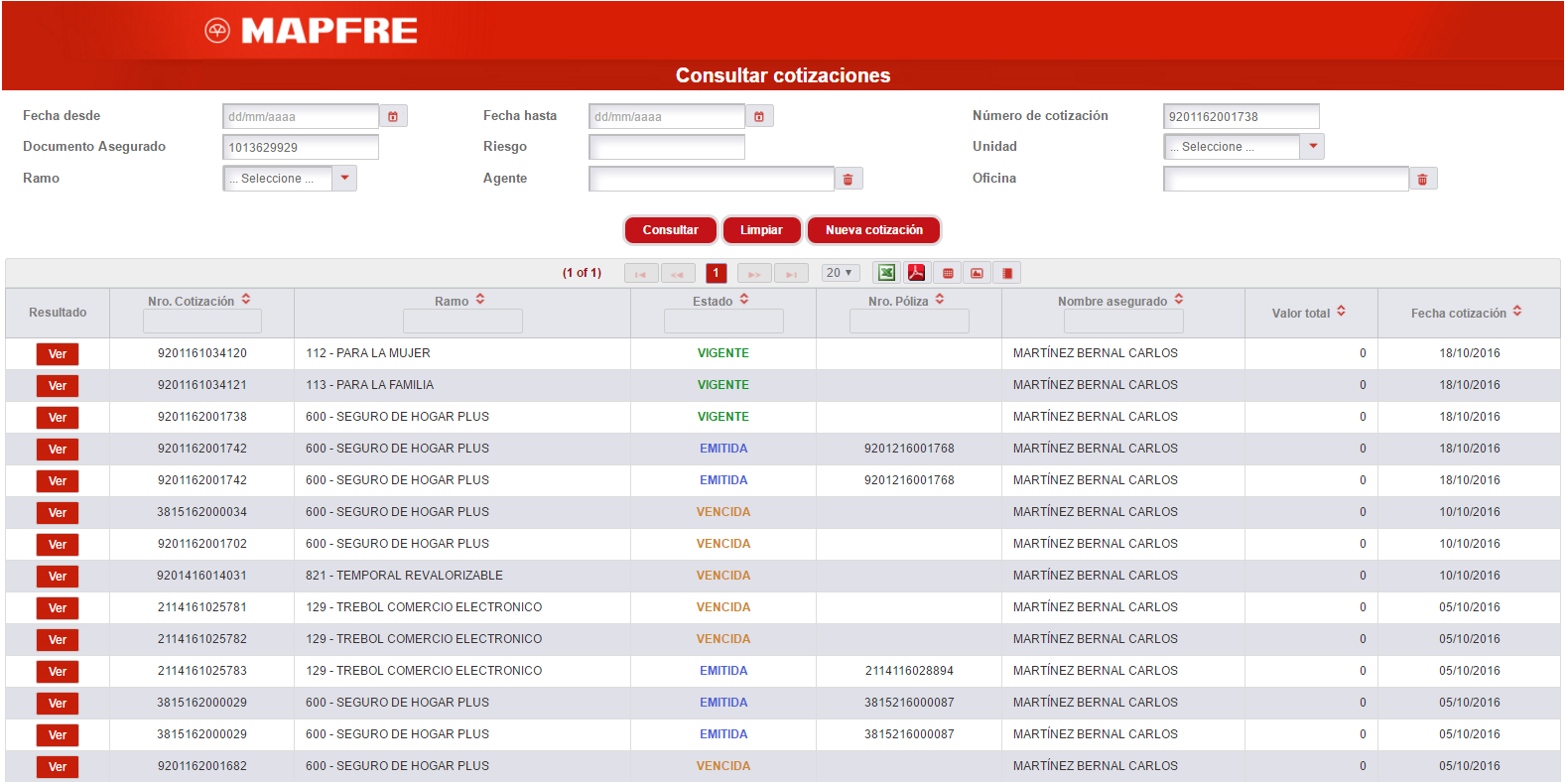Click the EMITIDA status of quotation 2114161025783
The height and width of the screenshot is (782, 1568).
[x=723, y=671]
